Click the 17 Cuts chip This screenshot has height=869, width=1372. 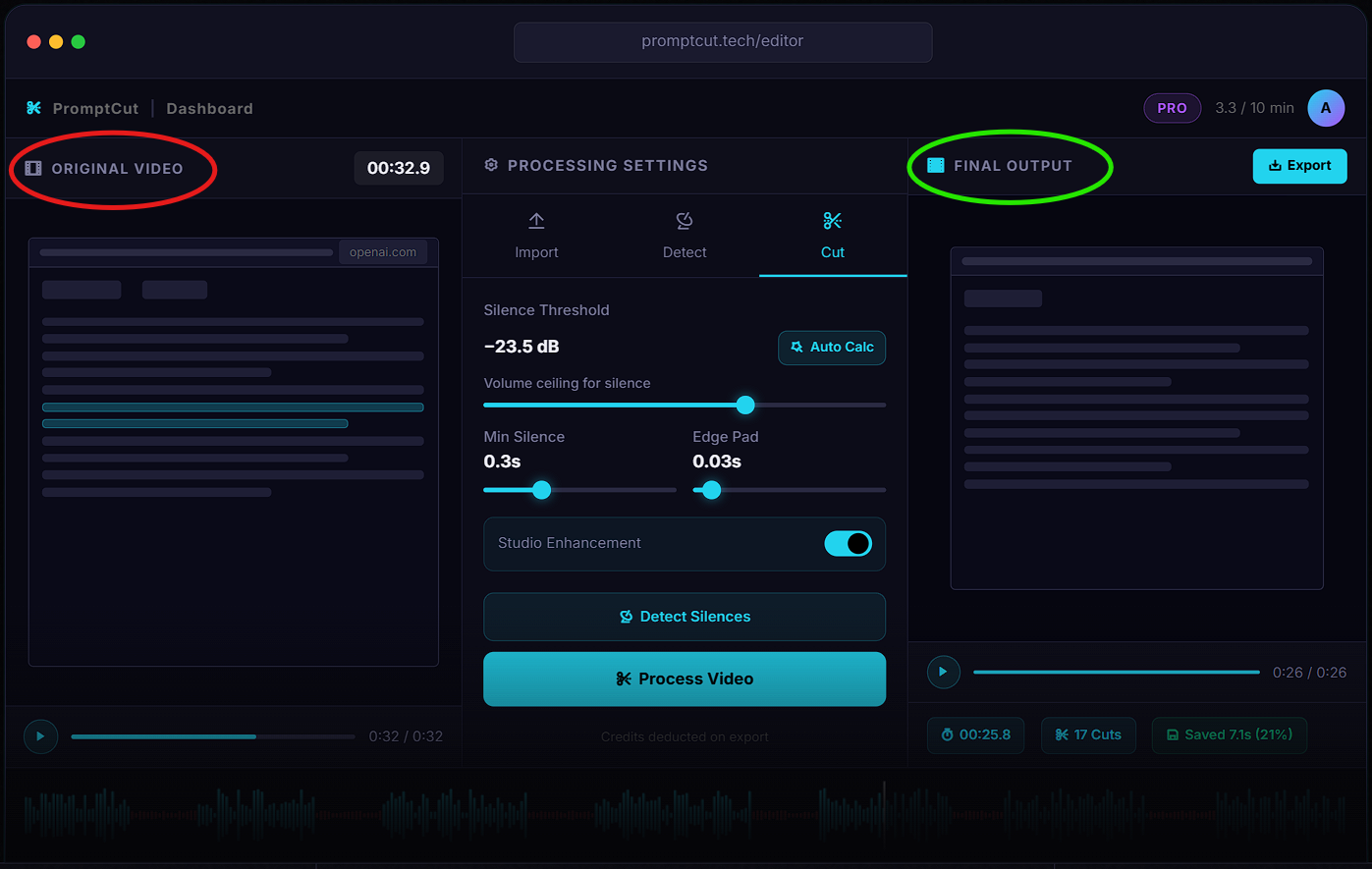(1088, 734)
